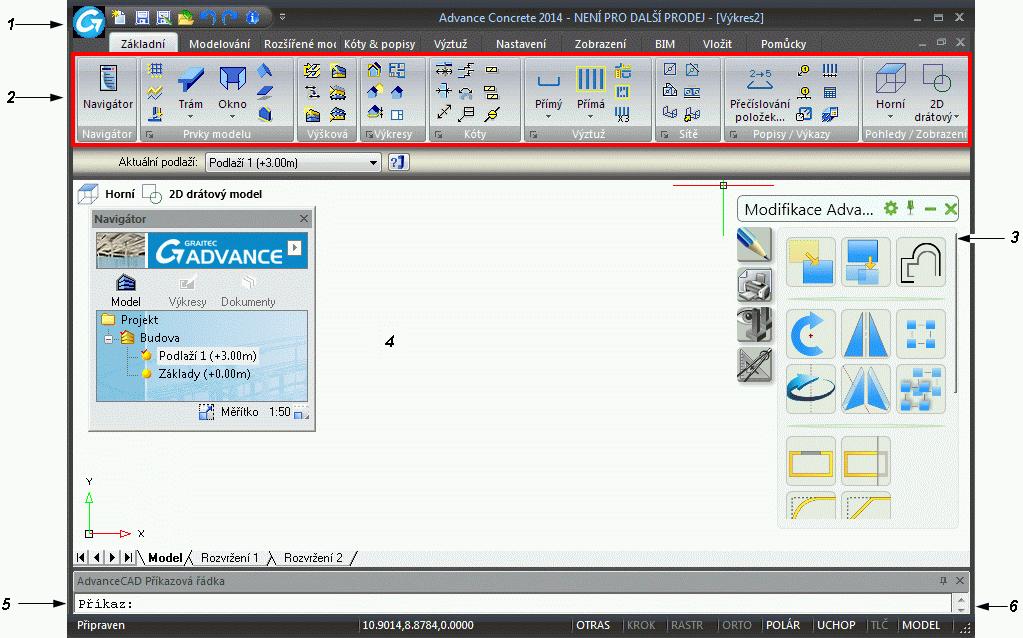Open Přečíslování položek renumbering tool

pos(760,93)
